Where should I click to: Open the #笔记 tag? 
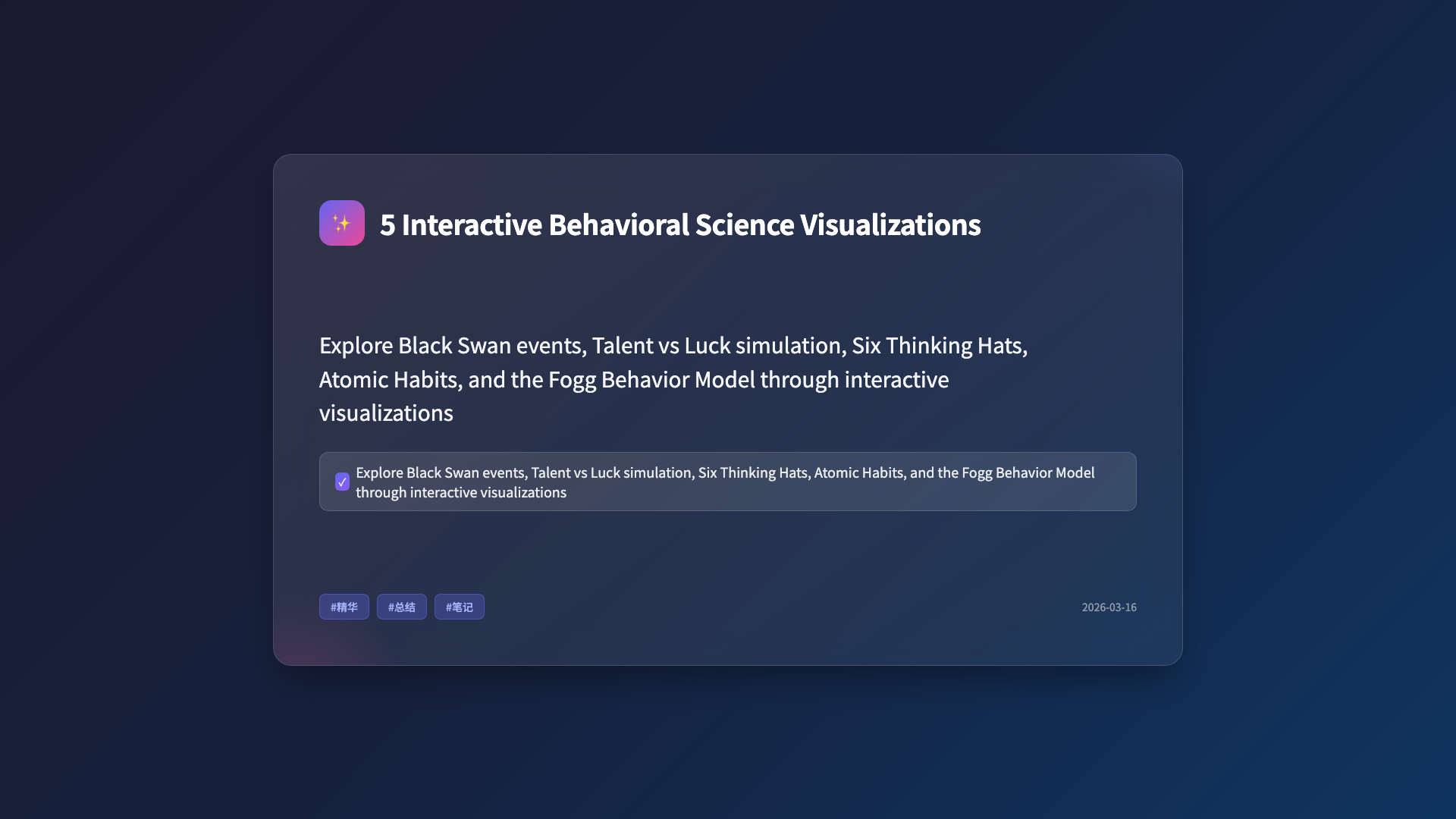[460, 607]
